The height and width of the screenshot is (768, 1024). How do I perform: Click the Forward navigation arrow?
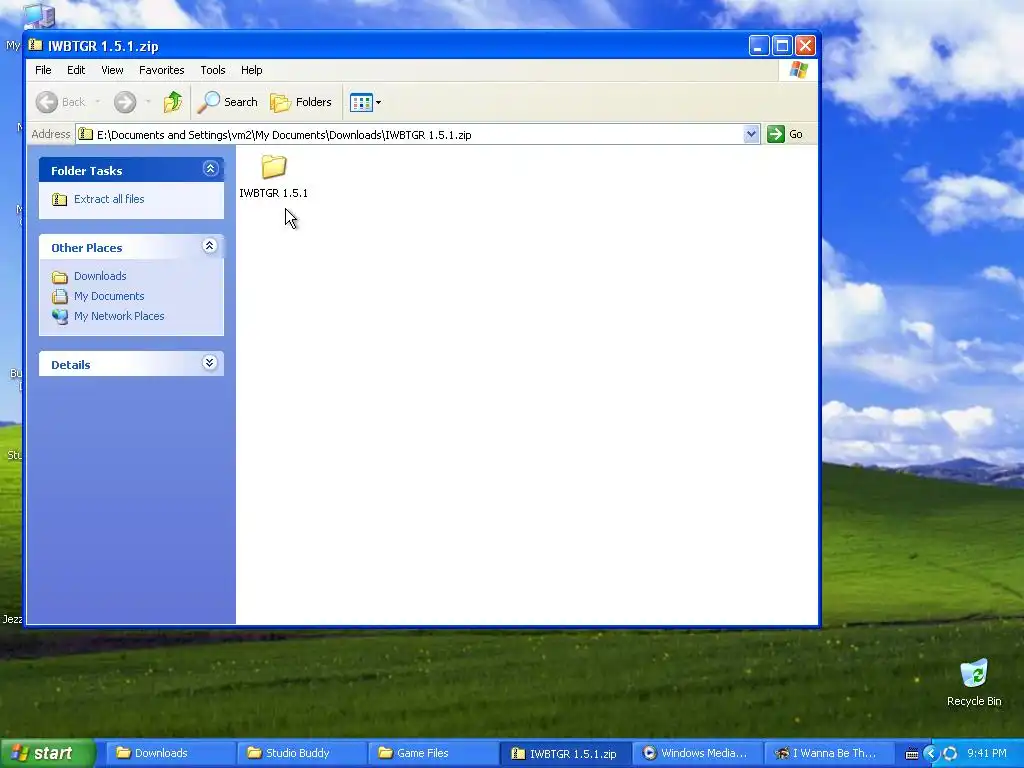(x=125, y=102)
